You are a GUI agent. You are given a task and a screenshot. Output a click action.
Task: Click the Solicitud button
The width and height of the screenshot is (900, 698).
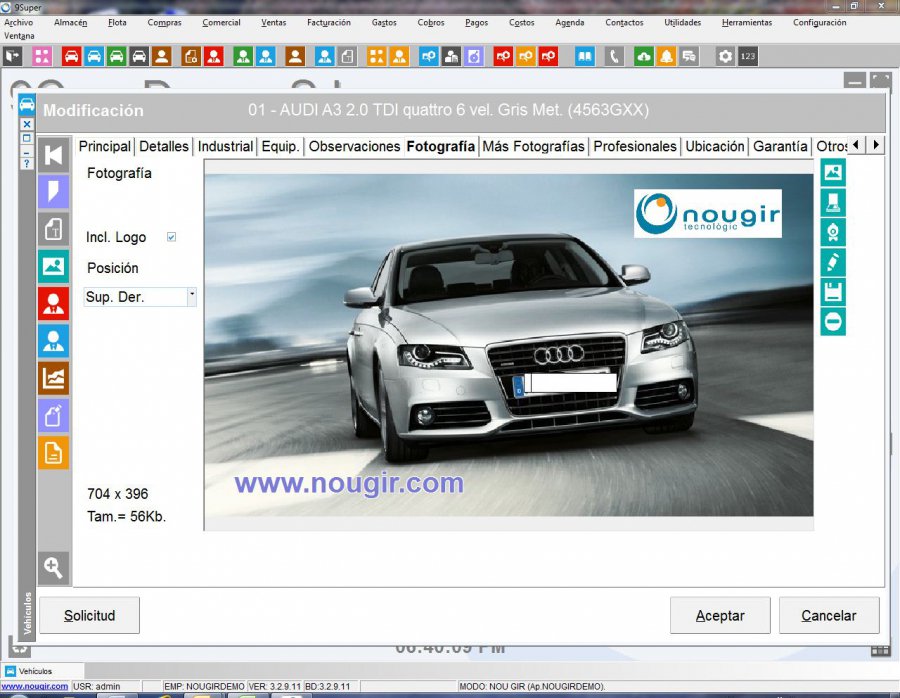tap(90, 615)
